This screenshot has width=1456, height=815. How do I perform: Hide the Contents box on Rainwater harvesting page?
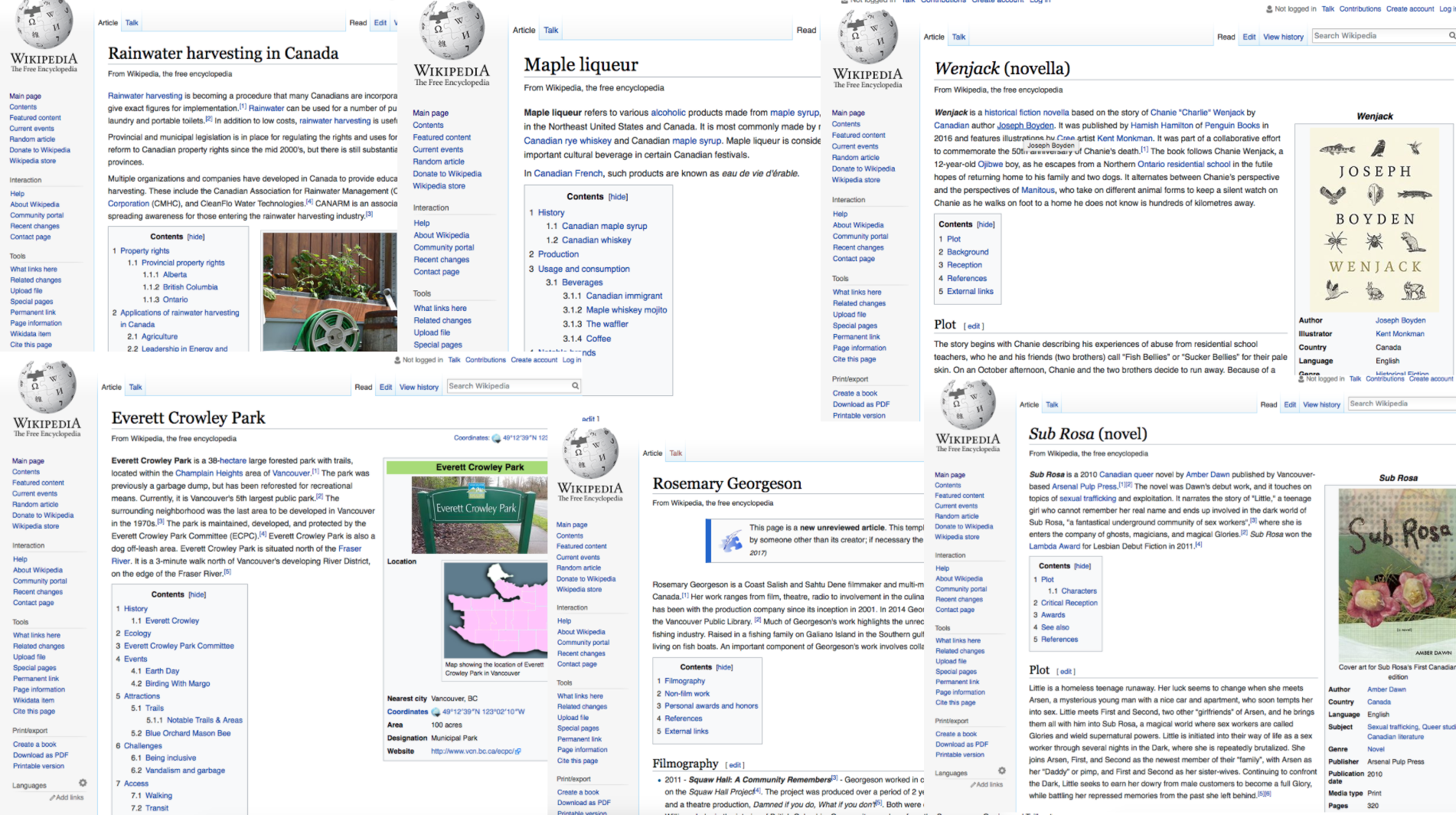[196, 237]
